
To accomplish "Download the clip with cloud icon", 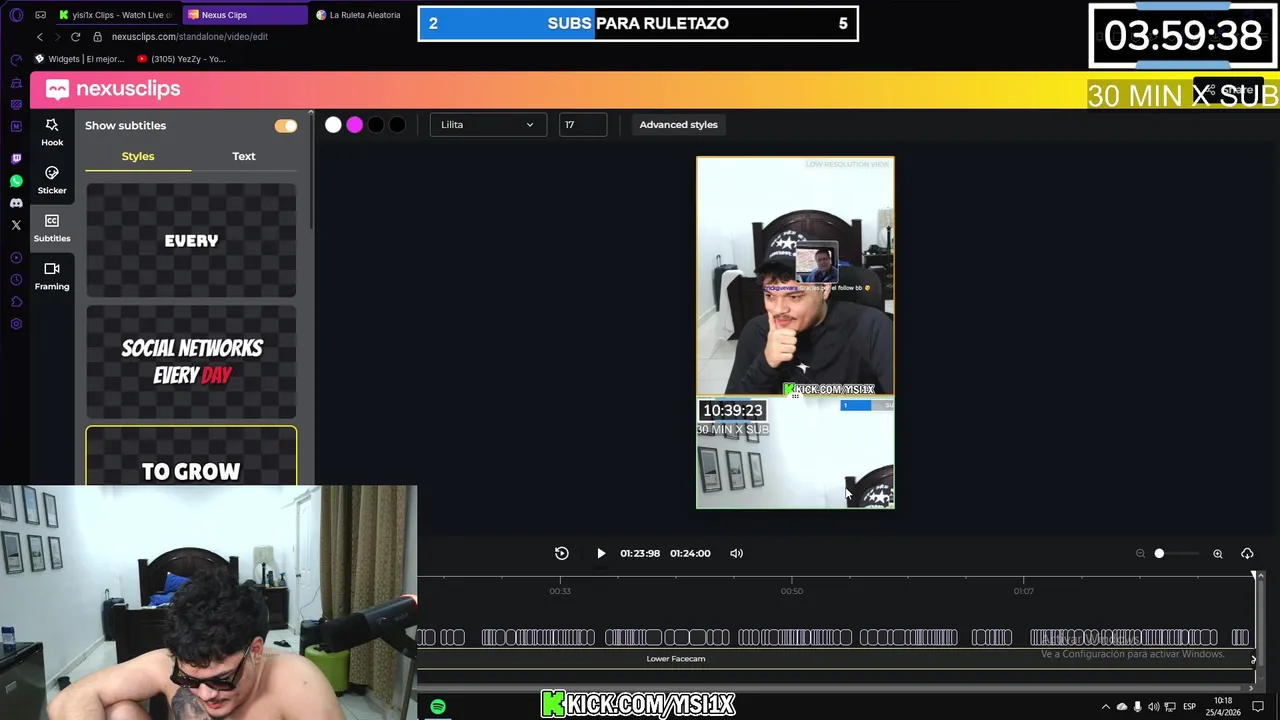I will [x=1247, y=553].
